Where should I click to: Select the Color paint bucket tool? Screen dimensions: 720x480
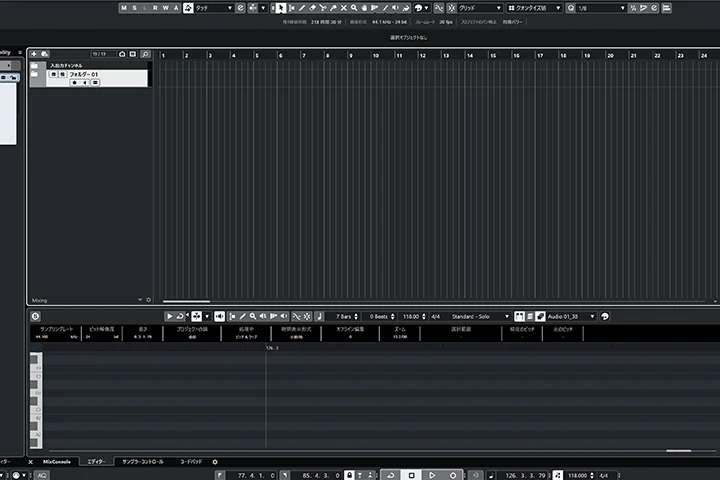click(x=406, y=8)
